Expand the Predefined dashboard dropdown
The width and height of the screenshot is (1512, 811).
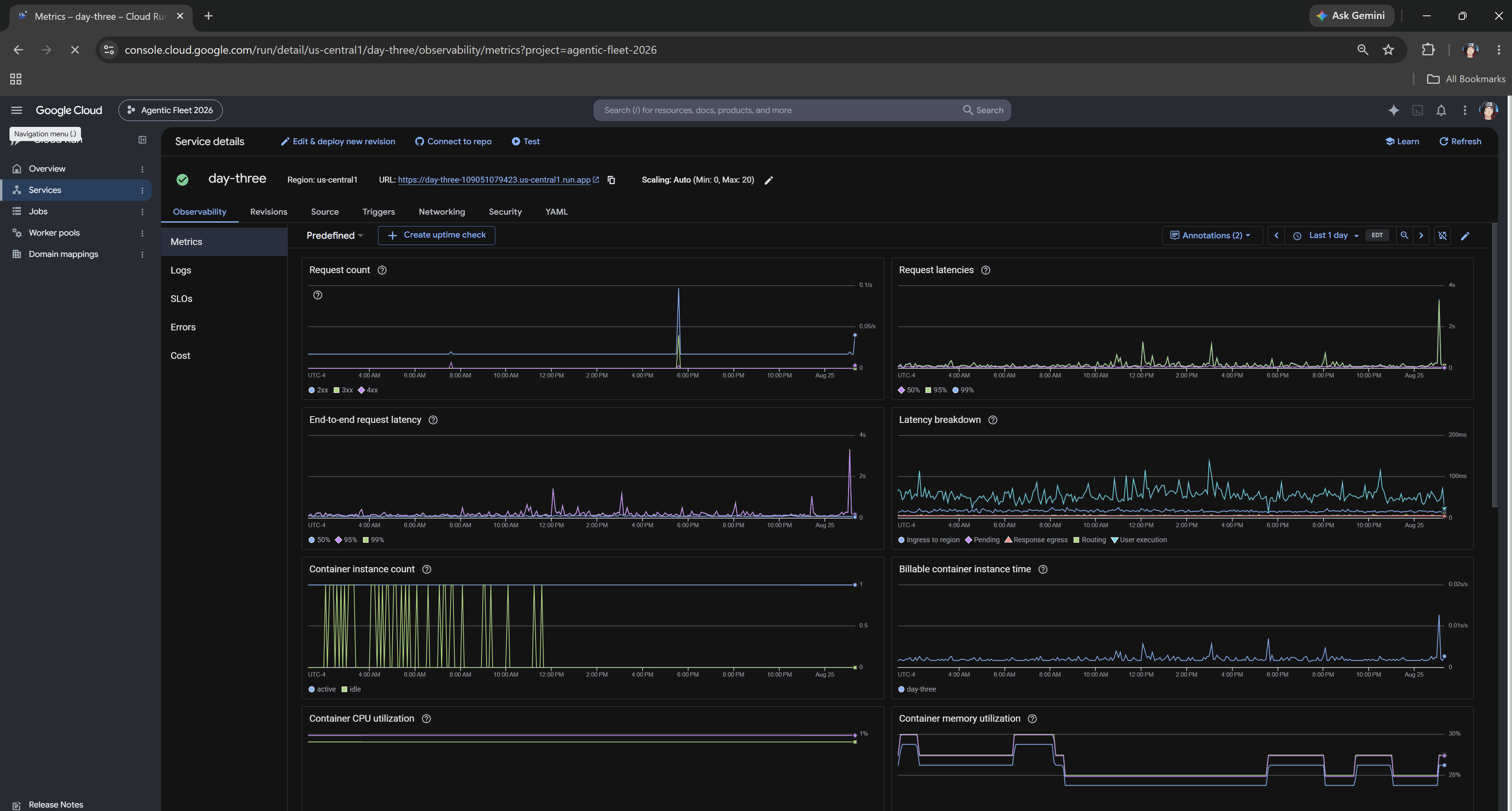point(335,236)
